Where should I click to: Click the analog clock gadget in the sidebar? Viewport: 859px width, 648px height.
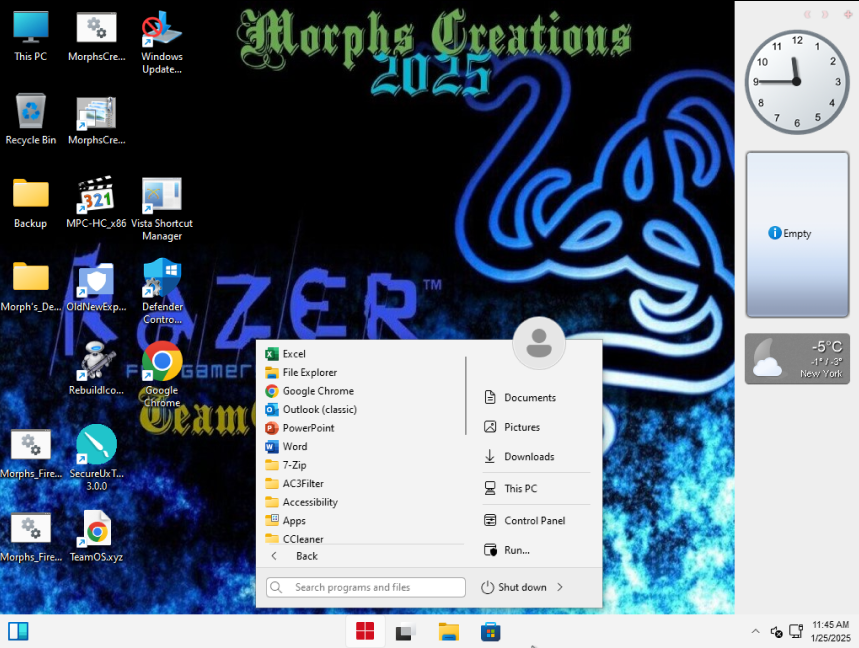(797, 82)
